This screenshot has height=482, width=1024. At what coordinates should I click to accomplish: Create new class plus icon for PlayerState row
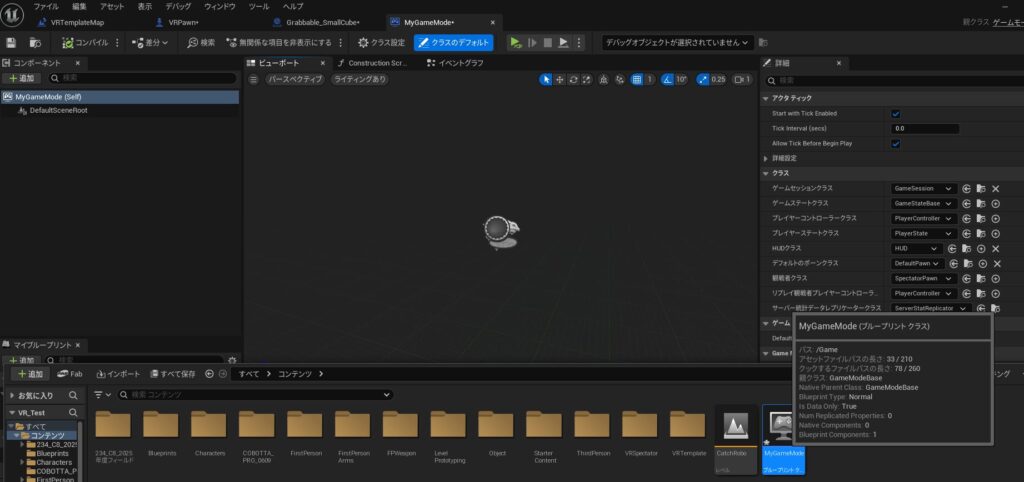995,233
